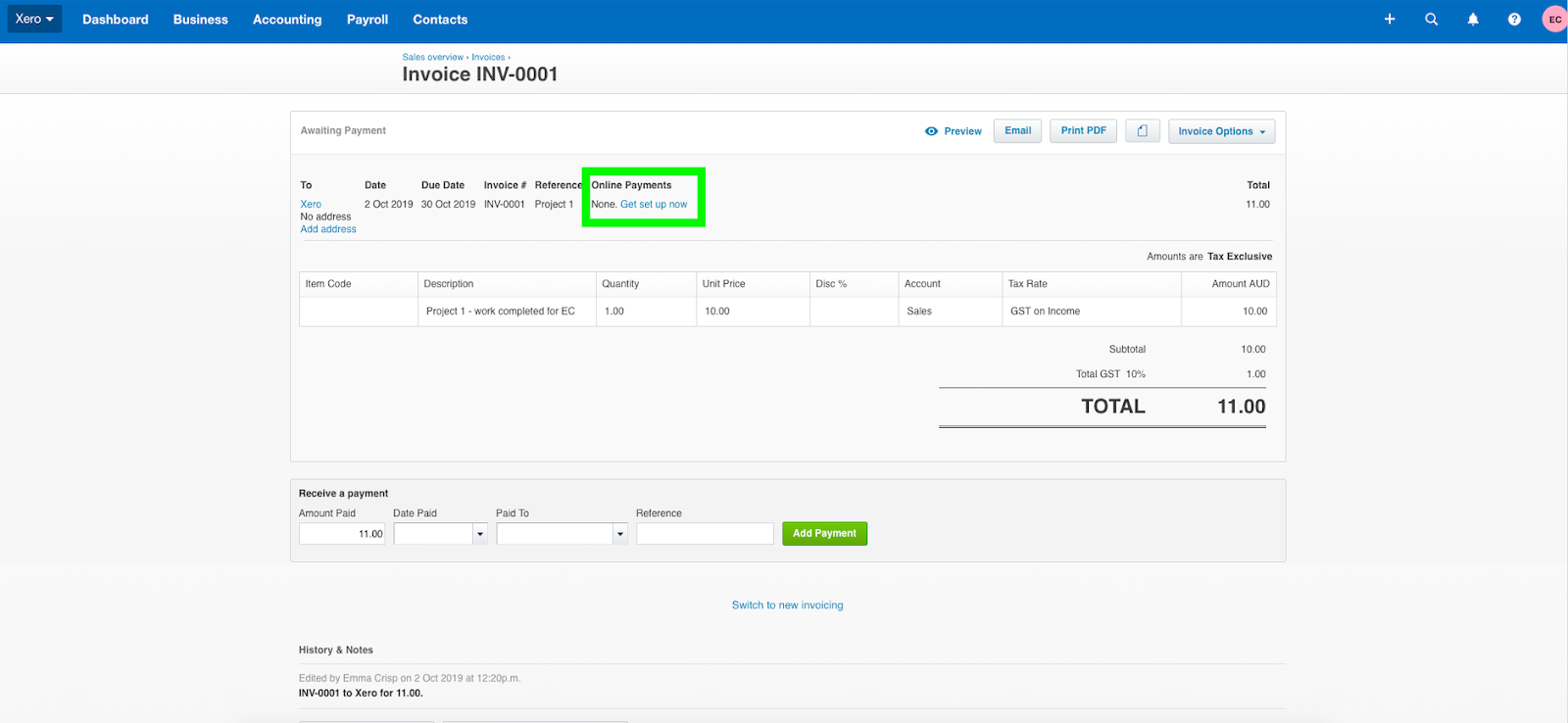
Task: Open the Business menu
Action: coord(201,20)
